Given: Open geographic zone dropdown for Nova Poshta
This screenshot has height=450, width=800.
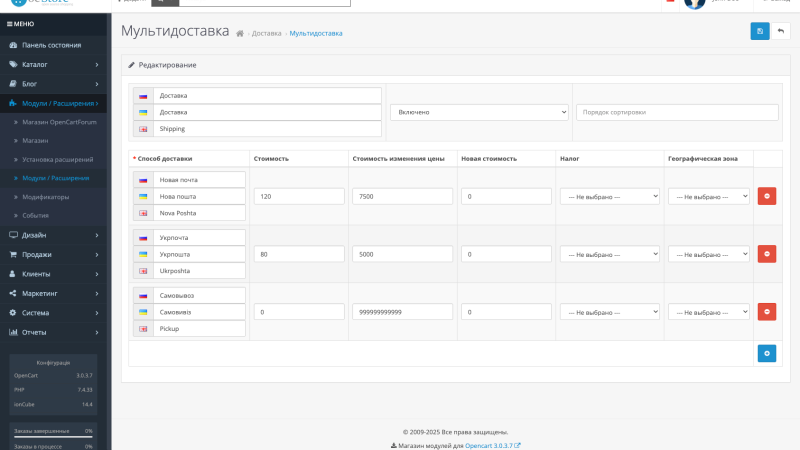Looking at the screenshot, I should click(x=709, y=196).
